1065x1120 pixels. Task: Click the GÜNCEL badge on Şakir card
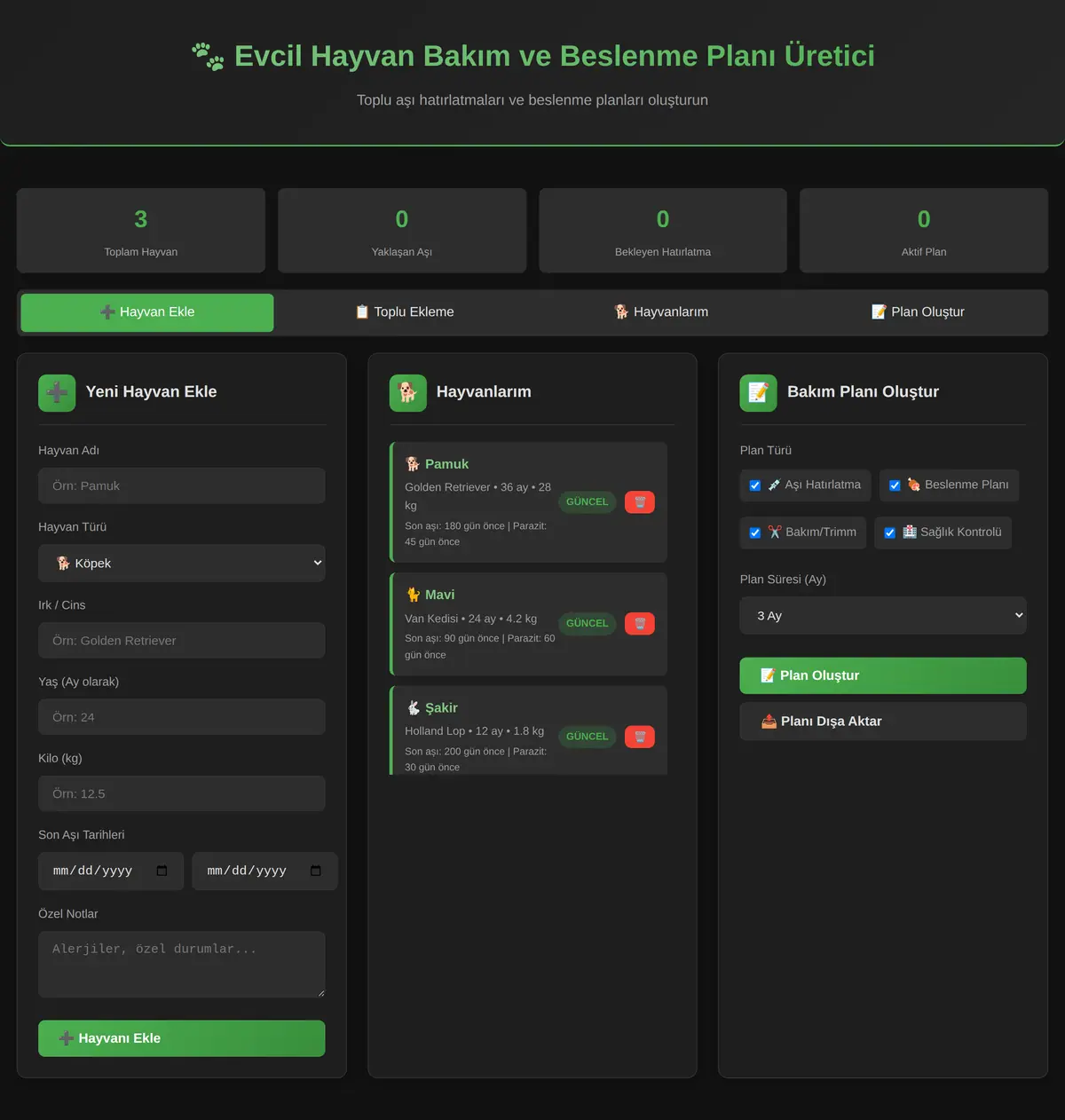pyautogui.click(x=588, y=737)
